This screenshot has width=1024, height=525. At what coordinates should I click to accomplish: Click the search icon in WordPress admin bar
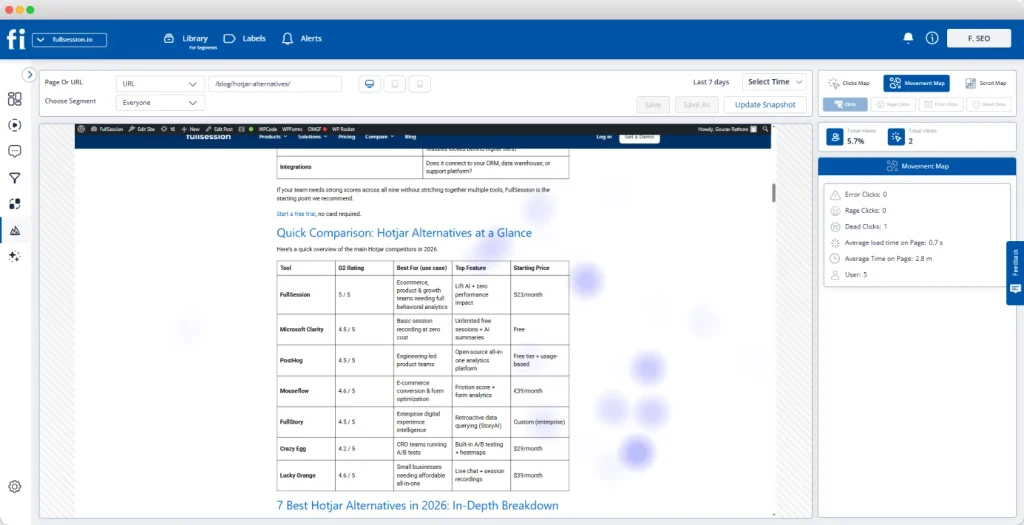pyautogui.click(x=765, y=129)
